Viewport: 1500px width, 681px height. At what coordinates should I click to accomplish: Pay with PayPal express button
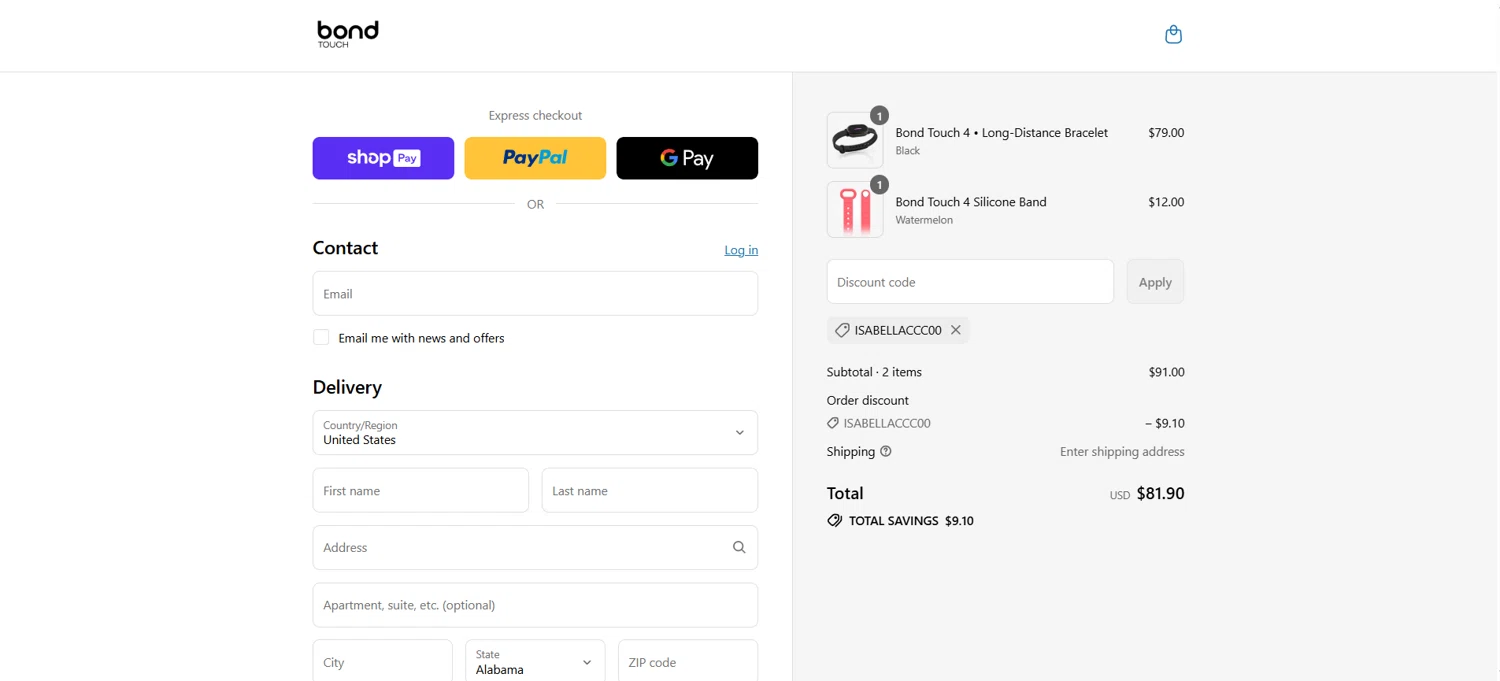pos(535,158)
